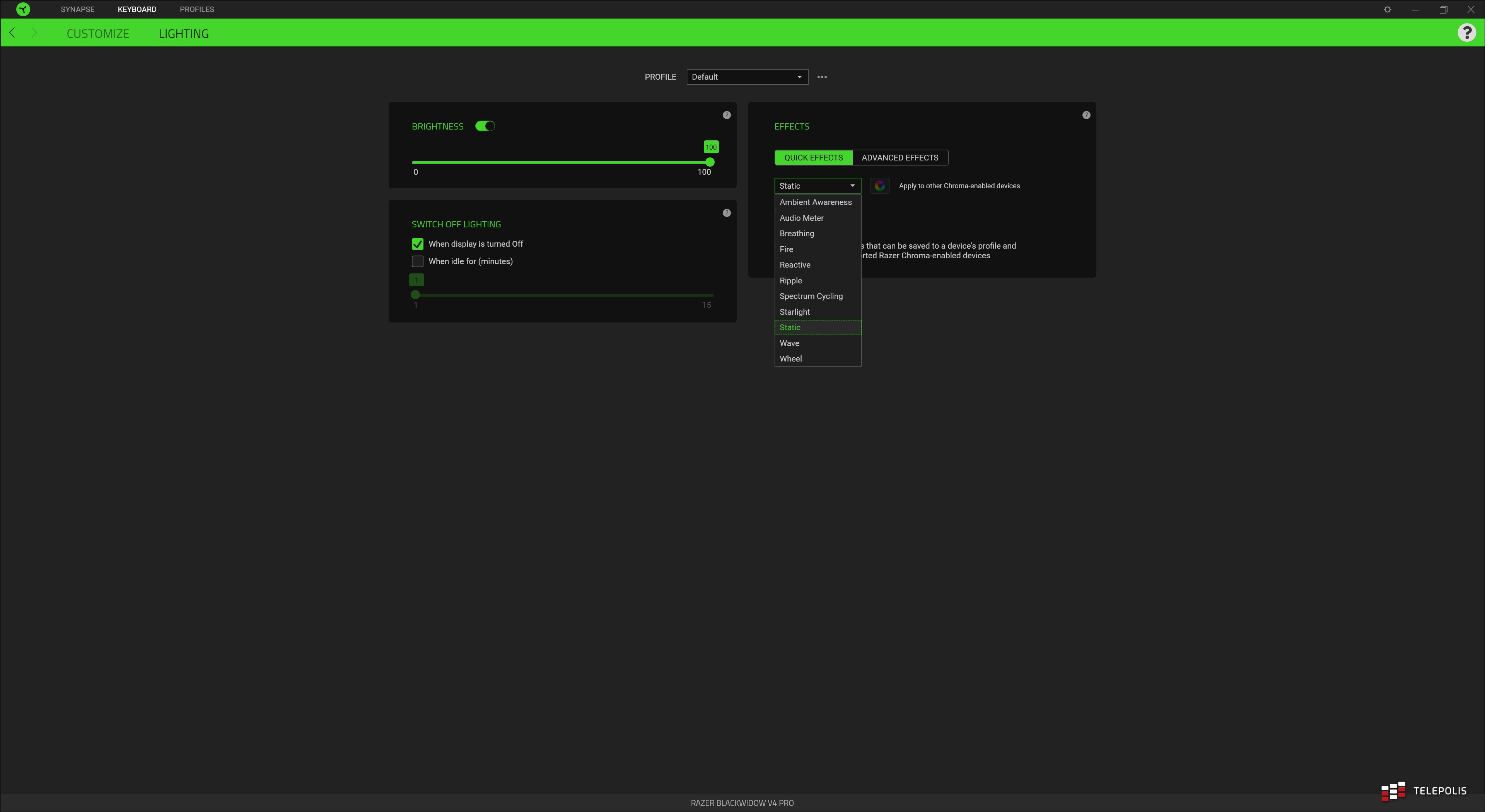The height and width of the screenshot is (812, 1485).
Task: Choose Spectrum Cycling from effect list
Action: click(811, 296)
